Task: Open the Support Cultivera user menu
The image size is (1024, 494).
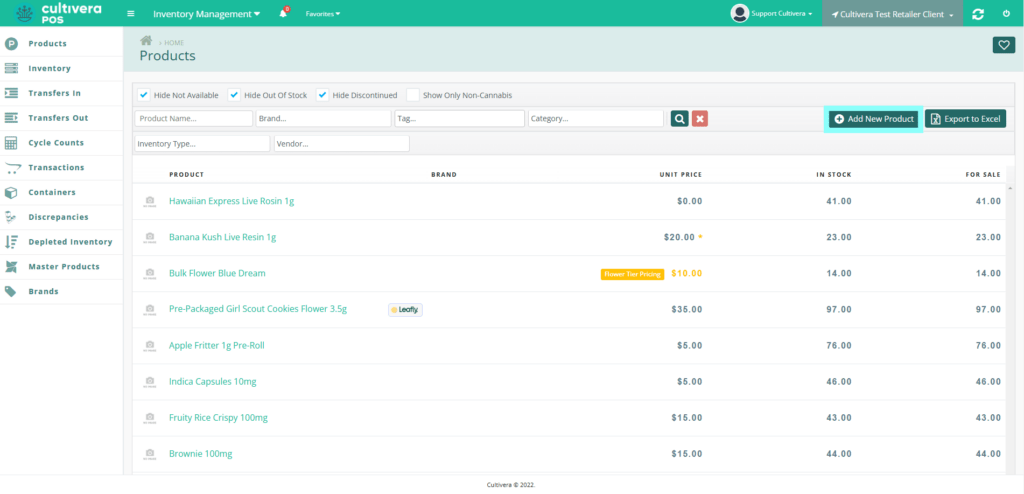Action: click(x=772, y=14)
